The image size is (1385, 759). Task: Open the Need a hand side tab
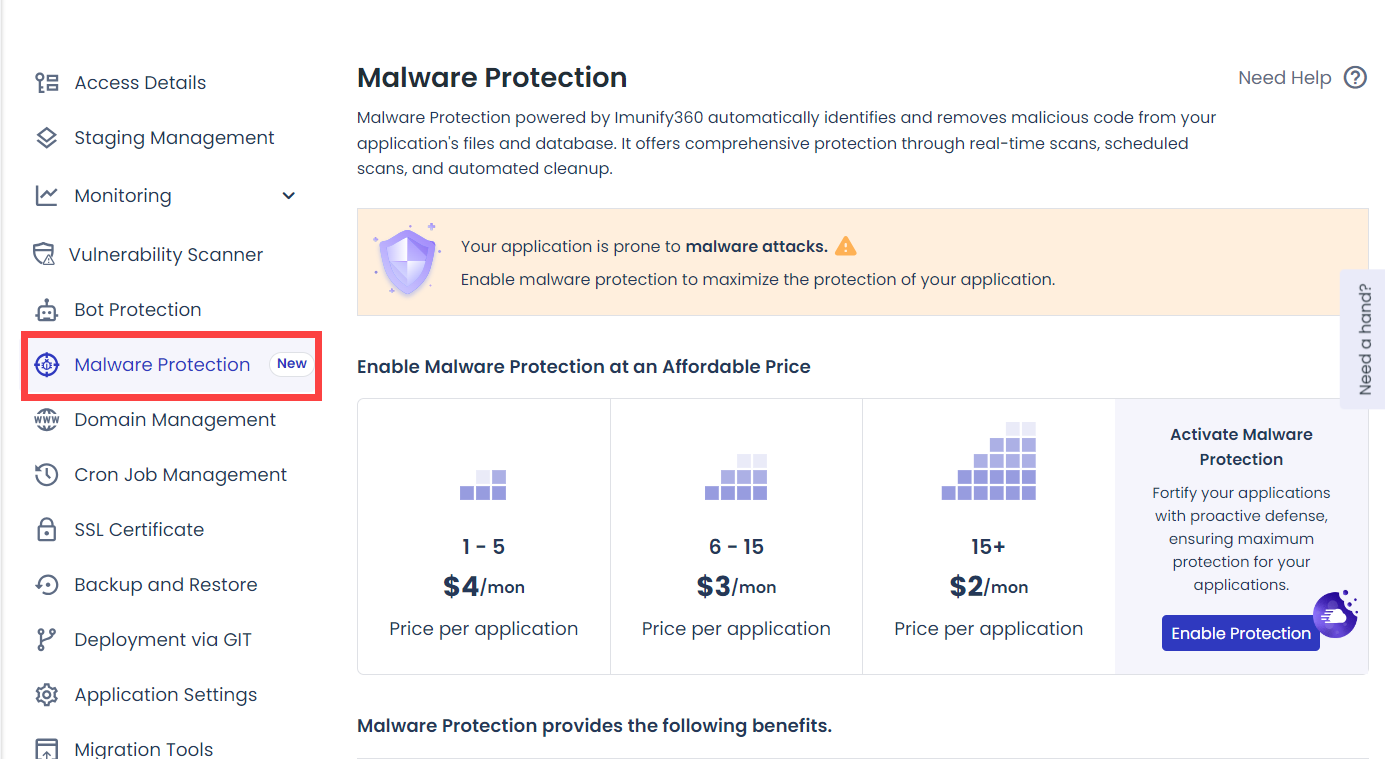pos(1364,339)
